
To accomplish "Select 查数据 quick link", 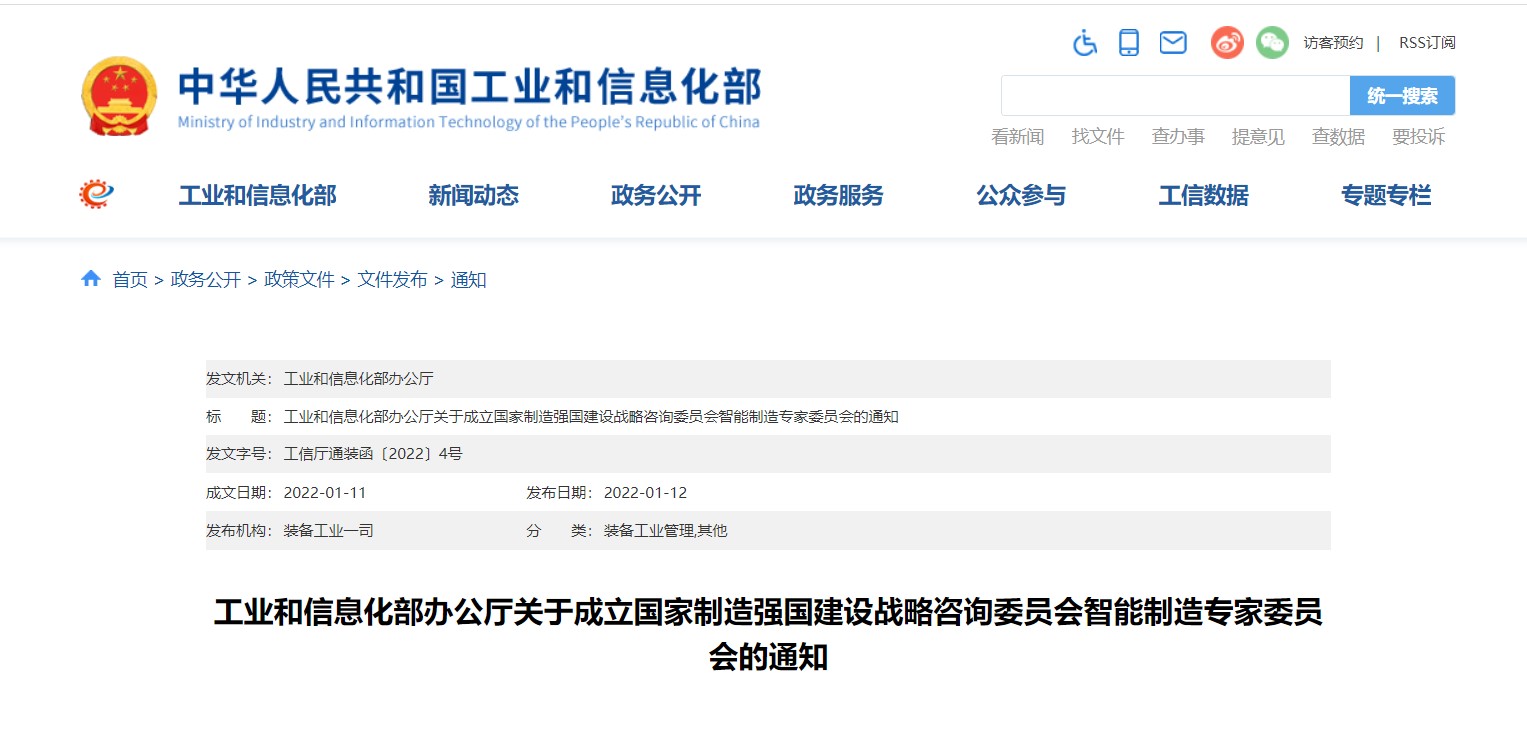I will pos(1338,137).
